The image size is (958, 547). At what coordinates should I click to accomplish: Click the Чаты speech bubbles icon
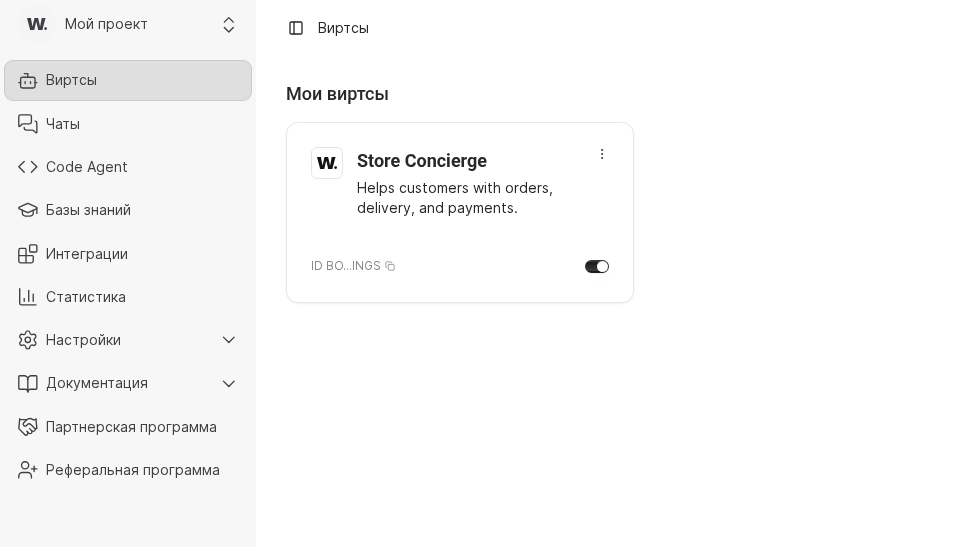(x=28, y=124)
